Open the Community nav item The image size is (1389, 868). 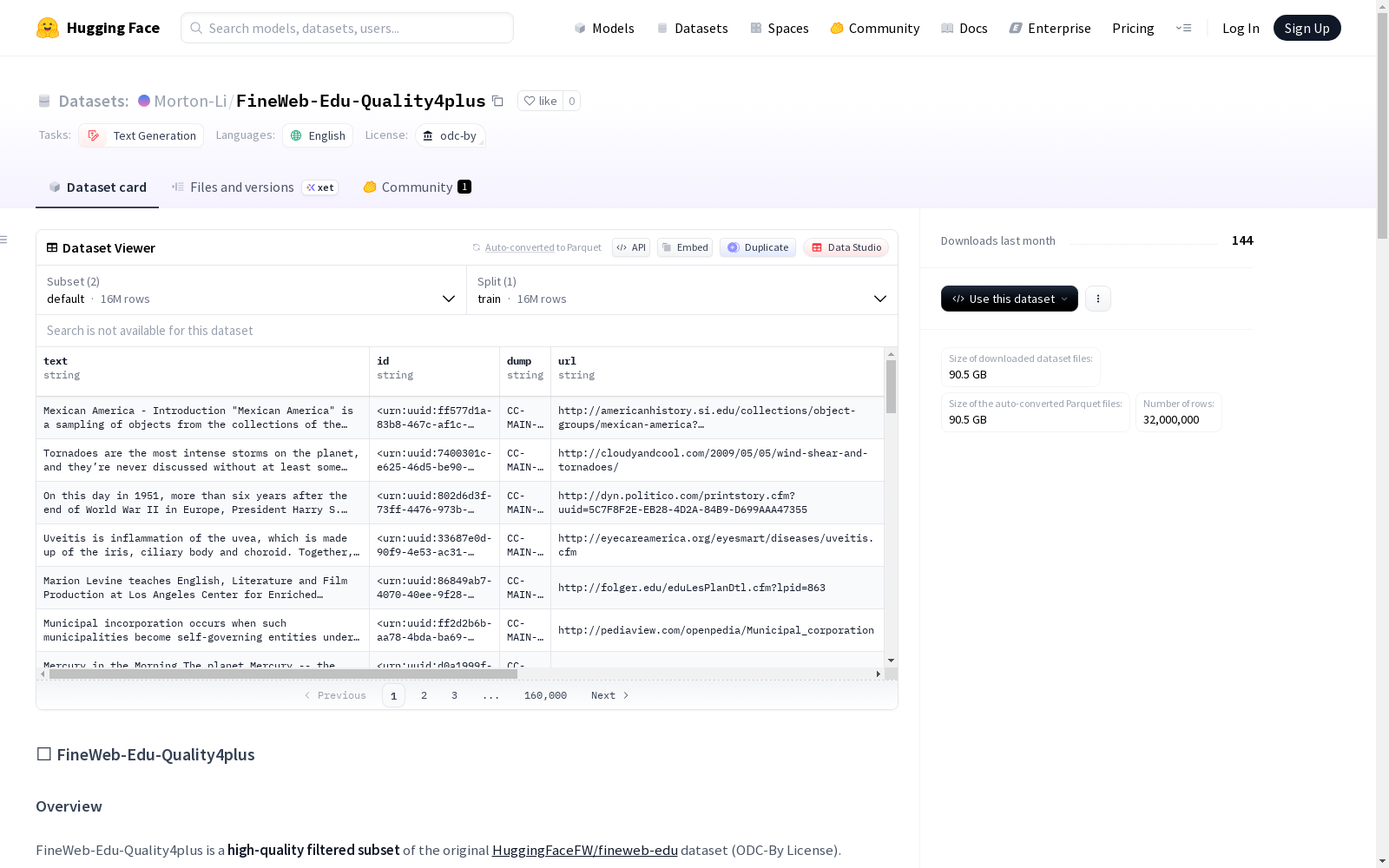[875, 28]
